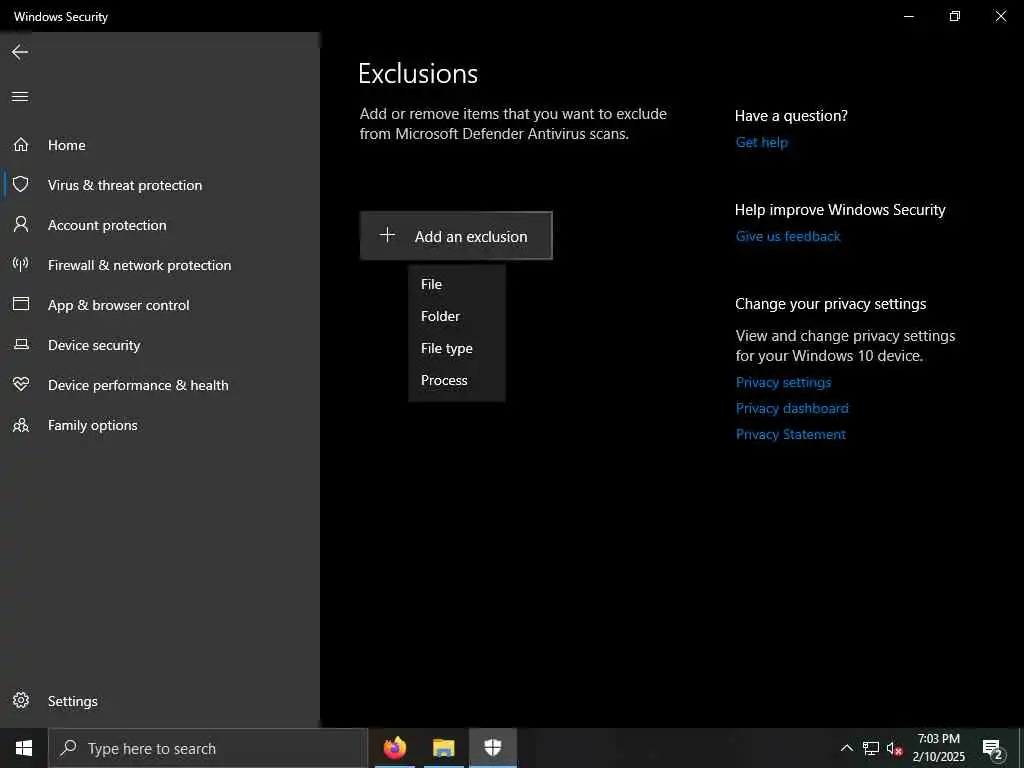Click 'Change your privacy settings' heading

[831, 304]
